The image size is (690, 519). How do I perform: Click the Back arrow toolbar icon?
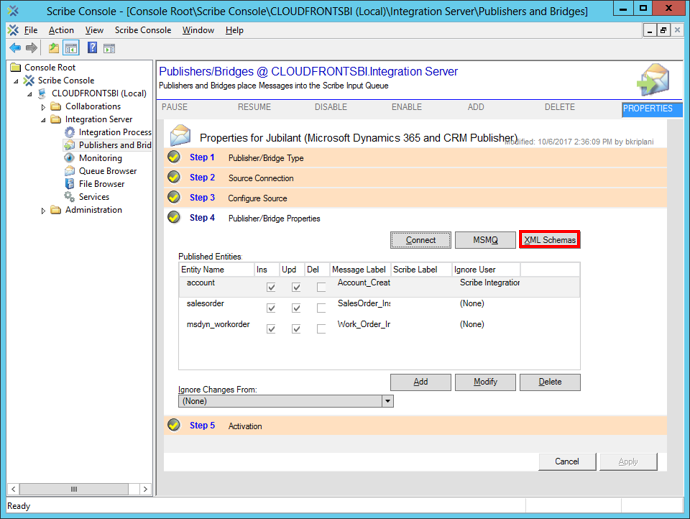[x=15, y=48]
